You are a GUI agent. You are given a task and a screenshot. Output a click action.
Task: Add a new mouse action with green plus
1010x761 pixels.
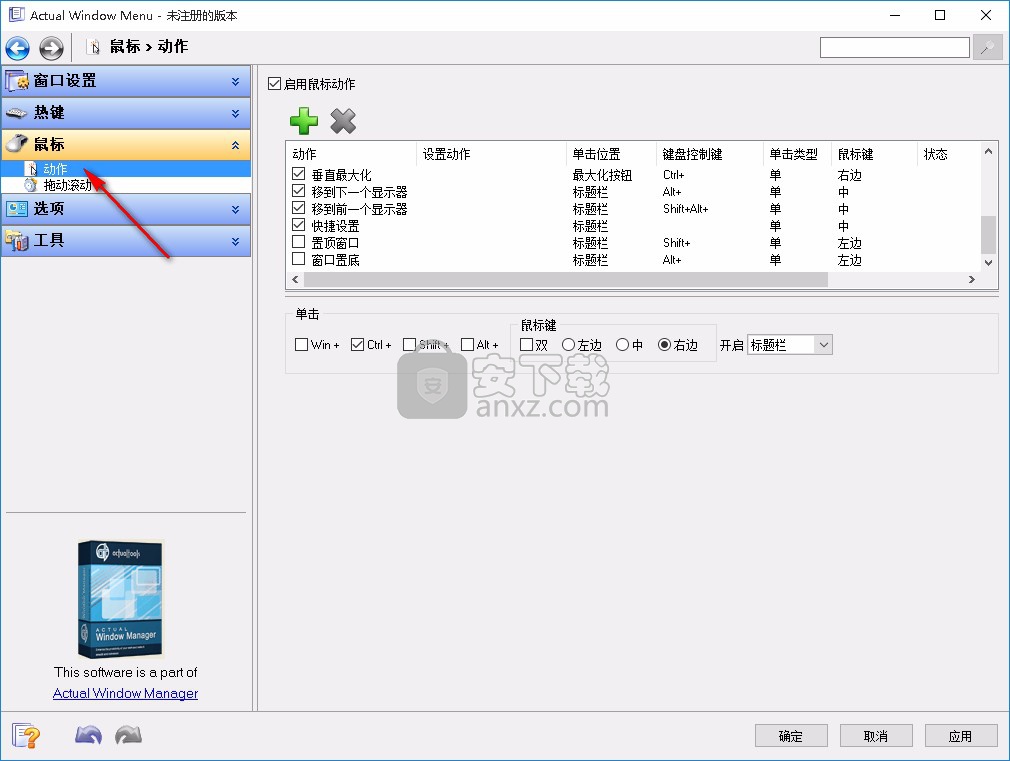(304, 120)
